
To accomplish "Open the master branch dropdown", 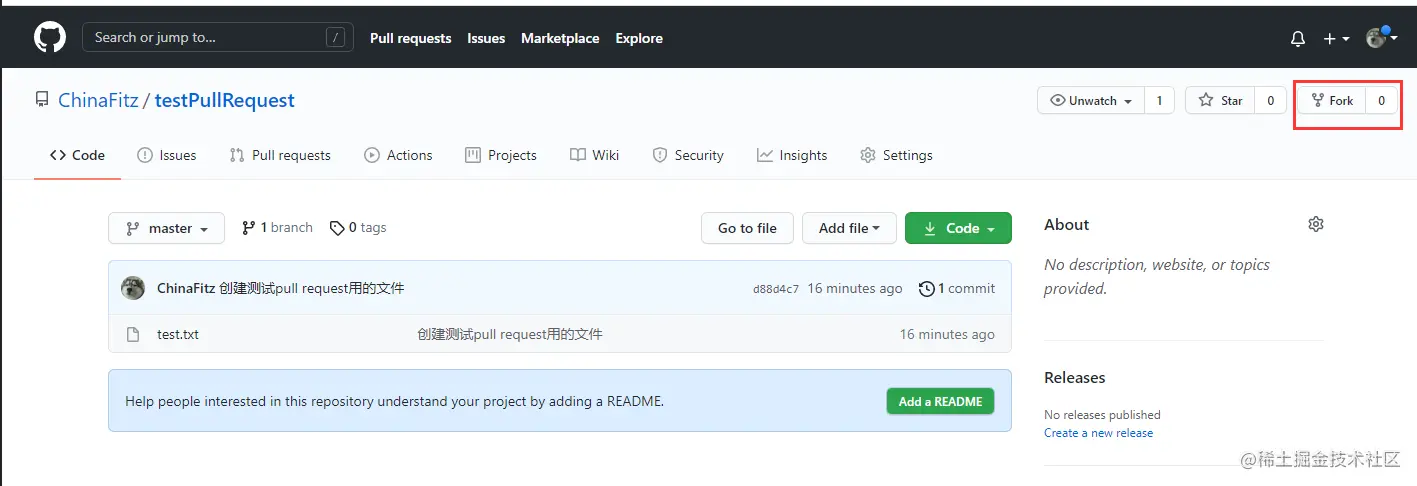I will tap(166, 228).
